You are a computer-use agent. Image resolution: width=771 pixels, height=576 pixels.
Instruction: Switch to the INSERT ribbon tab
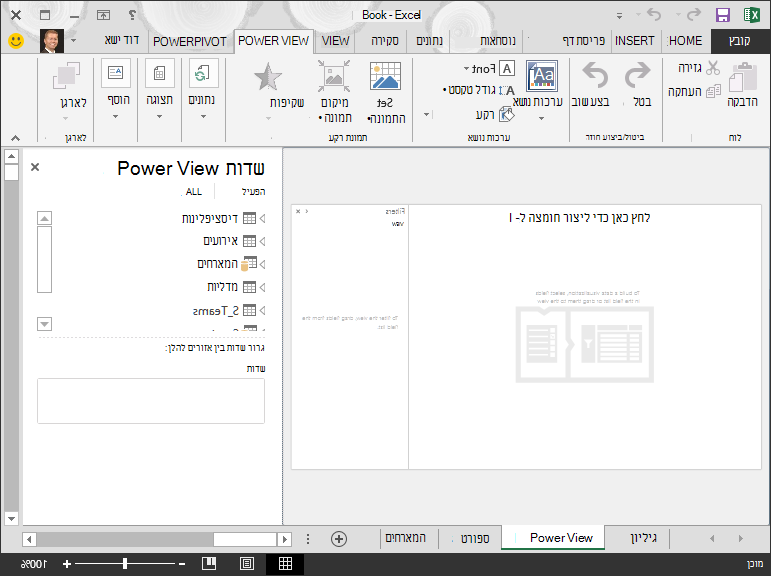click(x=634, y=41)
